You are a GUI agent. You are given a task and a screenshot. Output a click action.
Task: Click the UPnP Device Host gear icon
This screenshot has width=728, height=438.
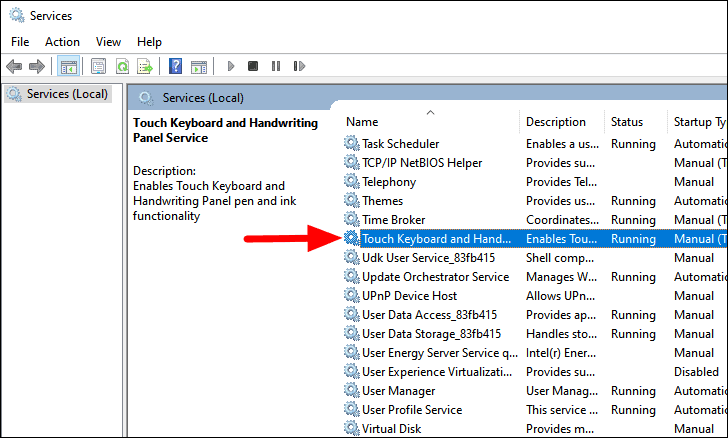[351, 296]
